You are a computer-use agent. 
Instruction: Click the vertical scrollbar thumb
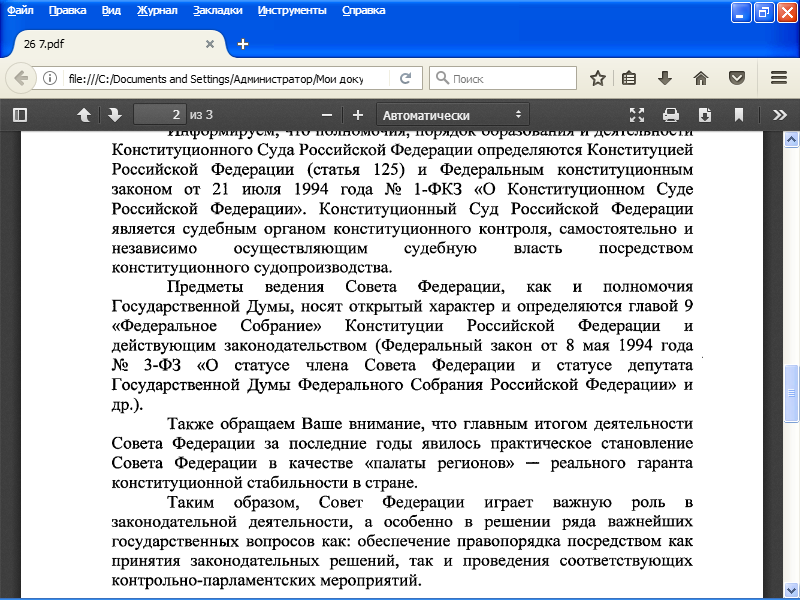tap(791, 393)
